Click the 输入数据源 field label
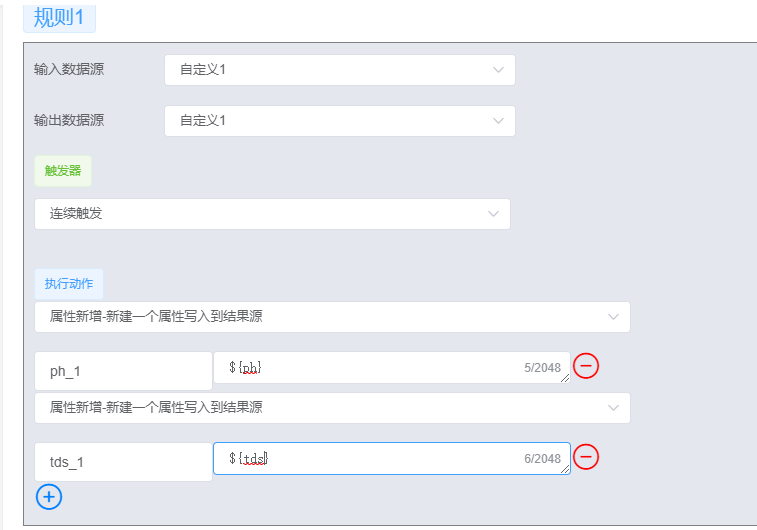Viewport: 757px width, 530px height. [x=69, y=70]
